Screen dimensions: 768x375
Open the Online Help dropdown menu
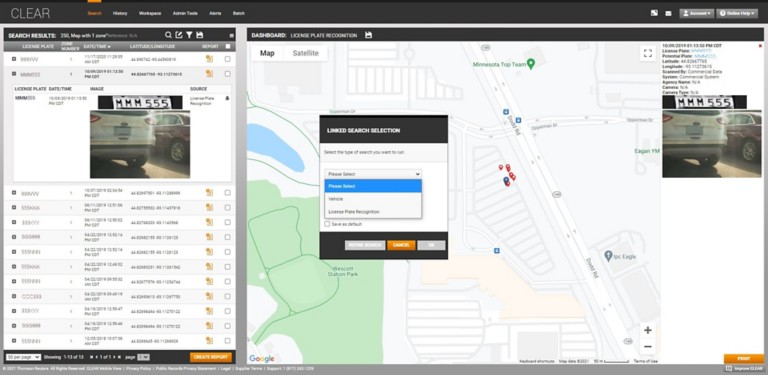tap(737, 13)
